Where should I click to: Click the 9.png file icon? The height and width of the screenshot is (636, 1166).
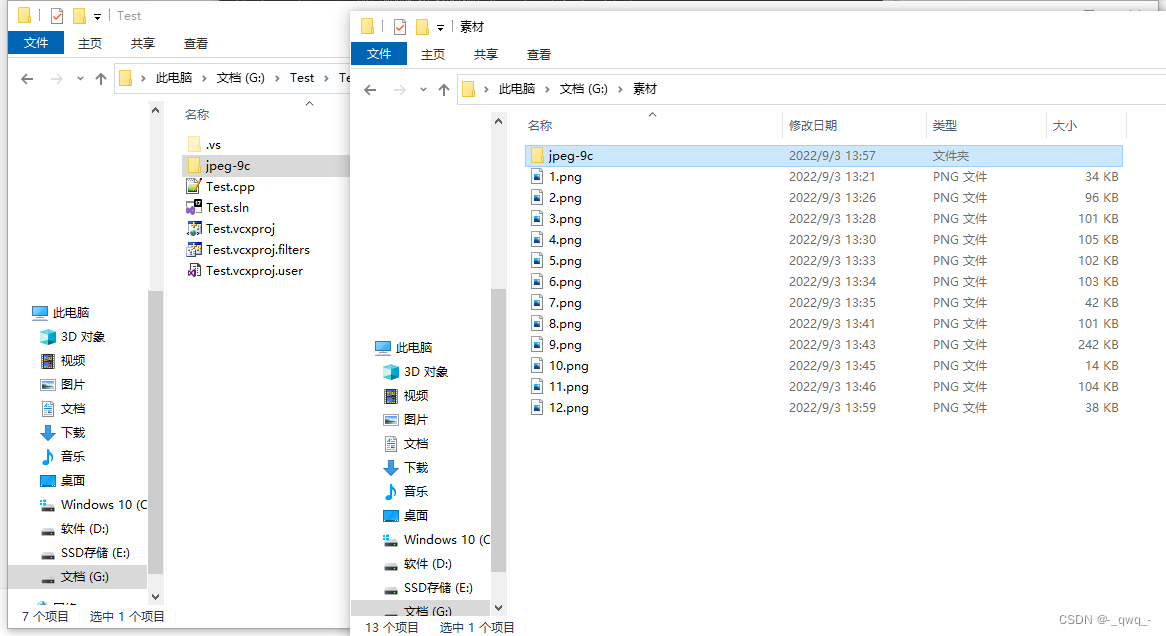(x=537, y=344)
